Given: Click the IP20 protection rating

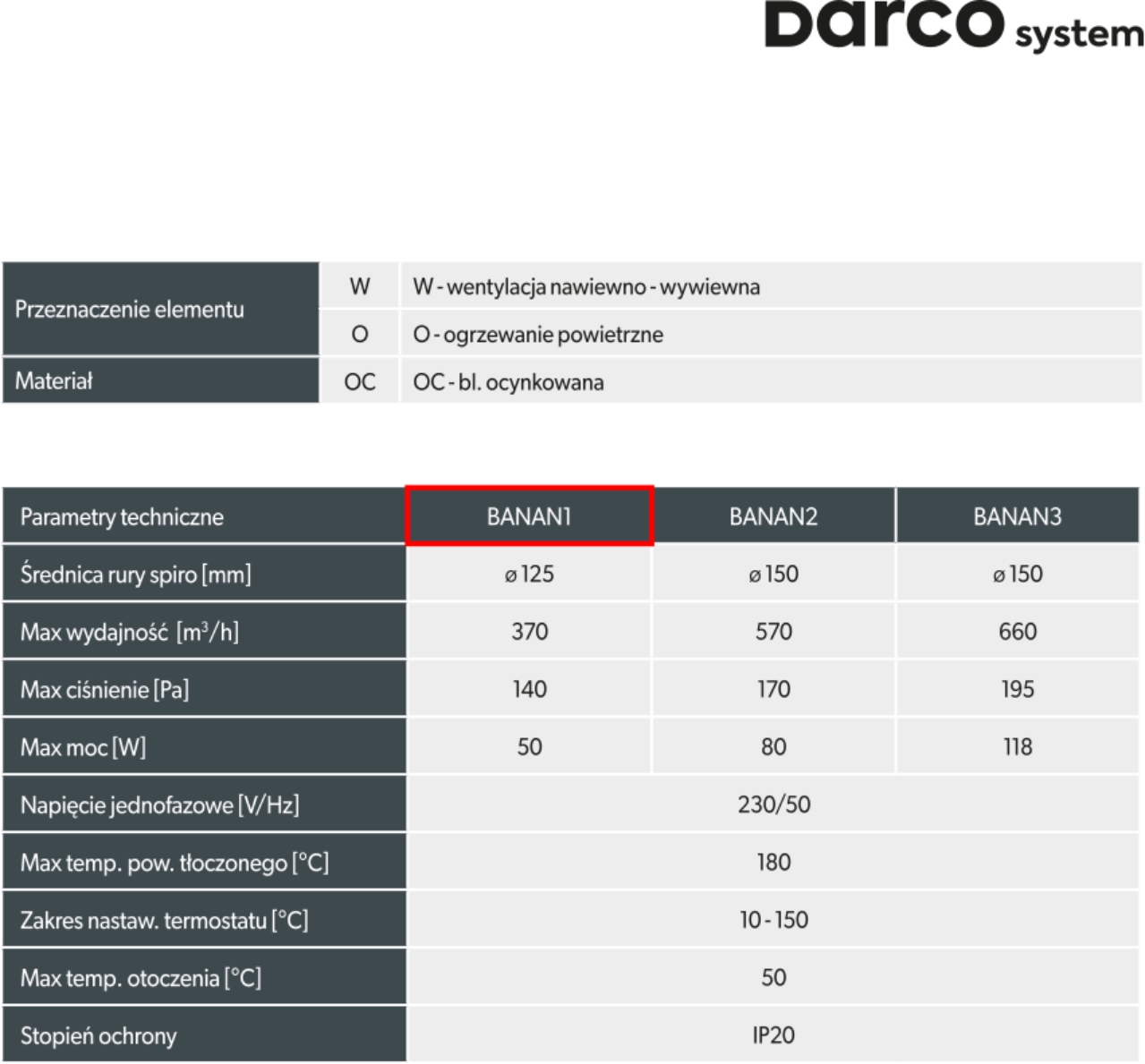Looking at the screenshot, I should coord(773,1034).
